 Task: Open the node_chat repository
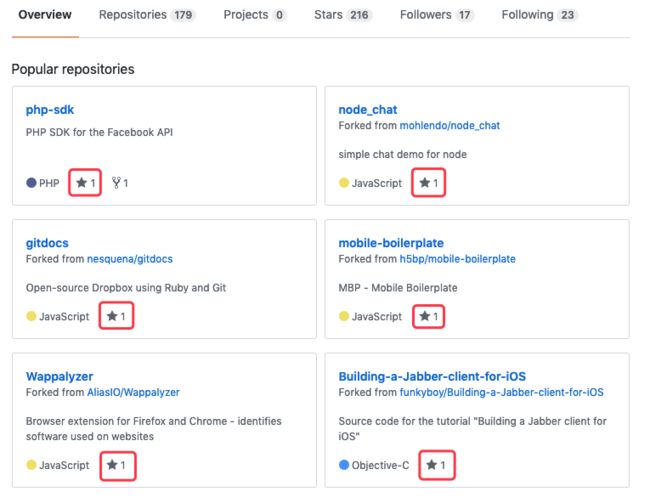(368, 110)
